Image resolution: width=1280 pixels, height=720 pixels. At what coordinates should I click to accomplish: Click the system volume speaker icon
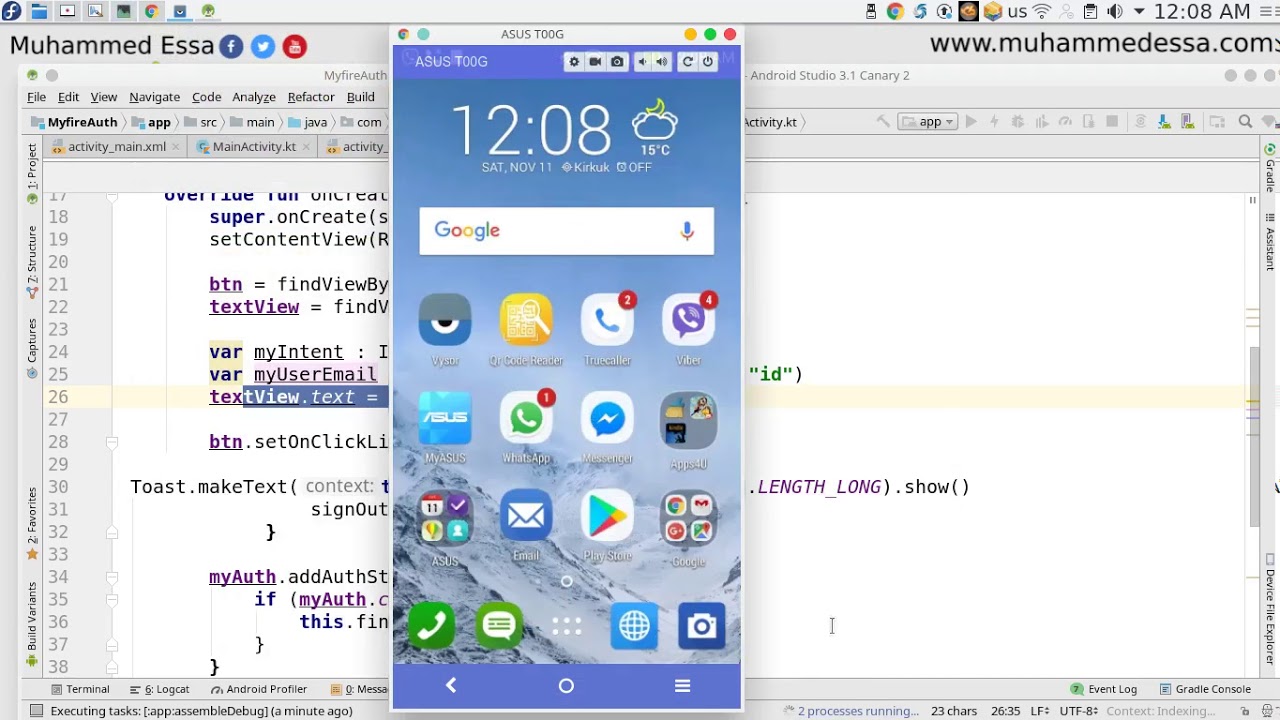point(1114,12)
